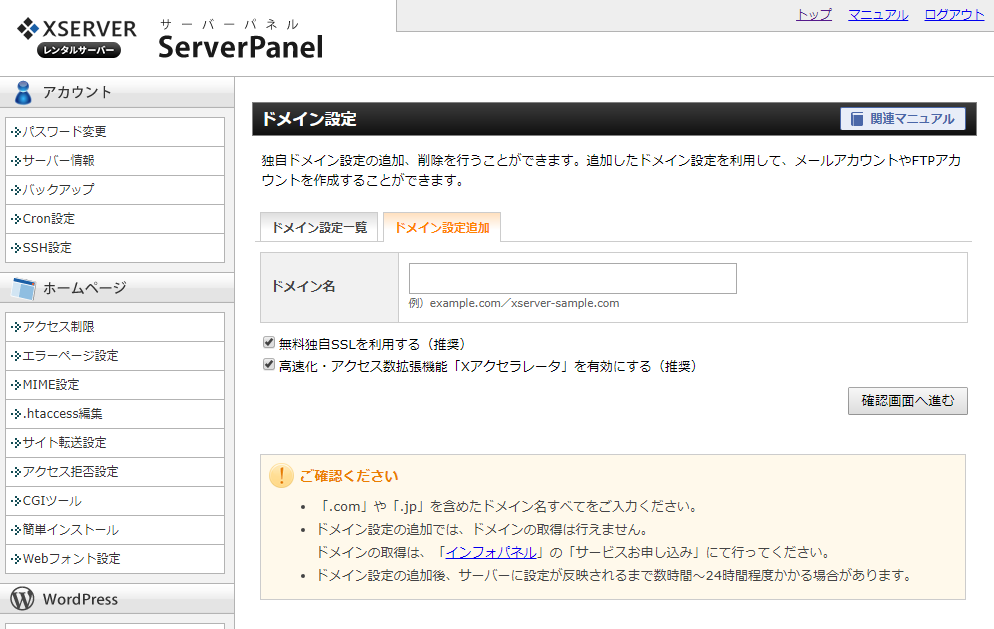This screenshot has width=994, height=629.
Task: Click the ご確認ください heading
Action: point(349,476)
